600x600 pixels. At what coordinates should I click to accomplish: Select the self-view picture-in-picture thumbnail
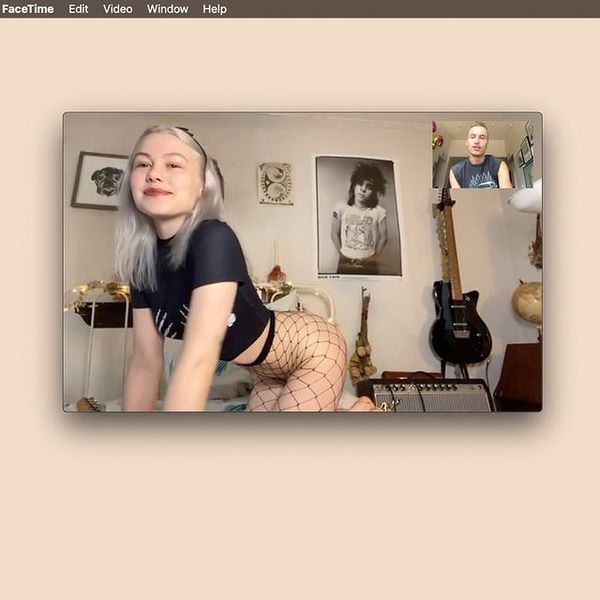[483, 155]
